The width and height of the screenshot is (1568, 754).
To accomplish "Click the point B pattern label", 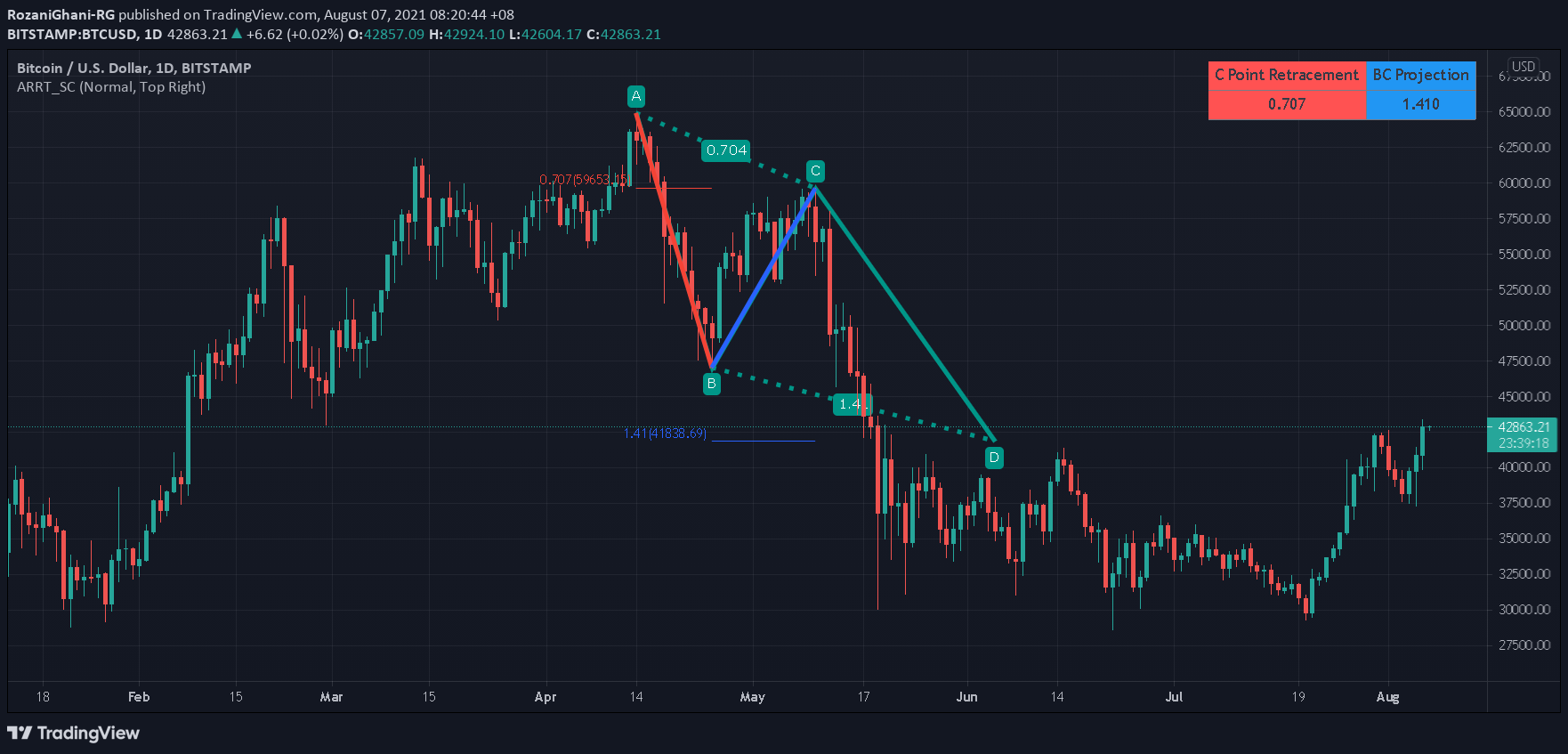I will pos(711,384).
